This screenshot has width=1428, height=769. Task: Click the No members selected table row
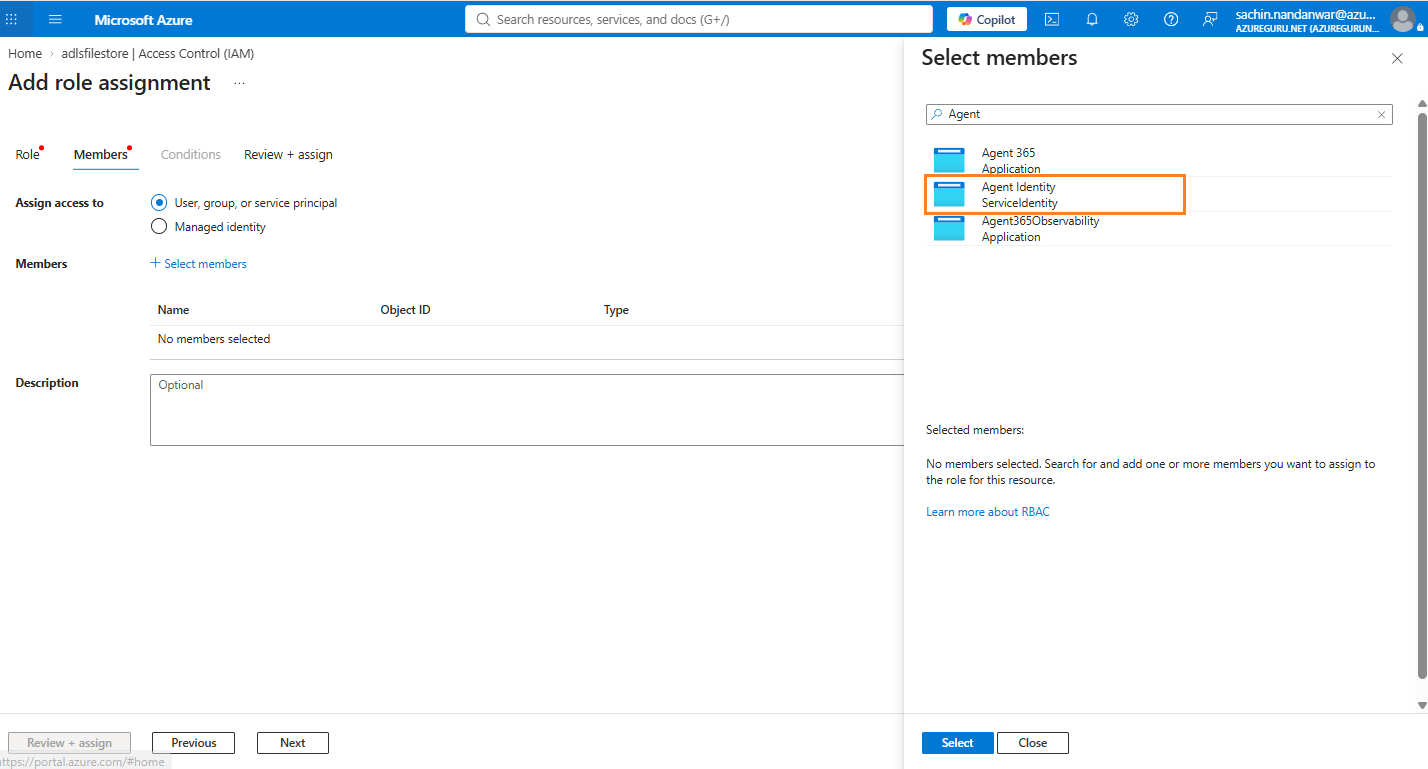pos(527,340)
